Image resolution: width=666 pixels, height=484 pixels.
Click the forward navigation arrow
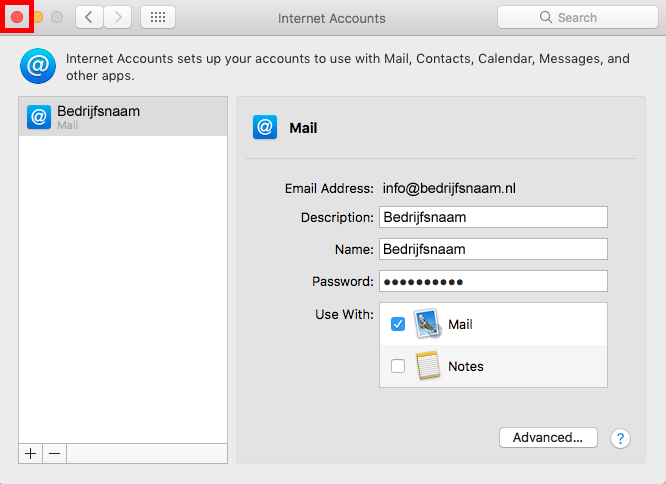[117, 17]
